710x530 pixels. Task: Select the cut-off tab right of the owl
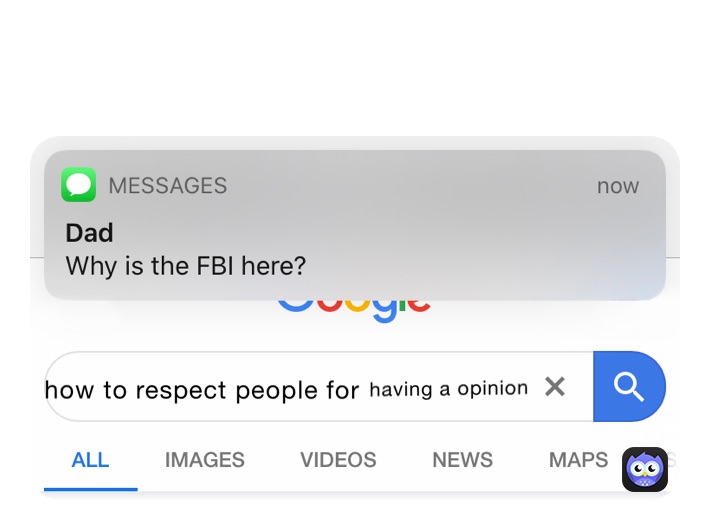click(x=673, y=460)
